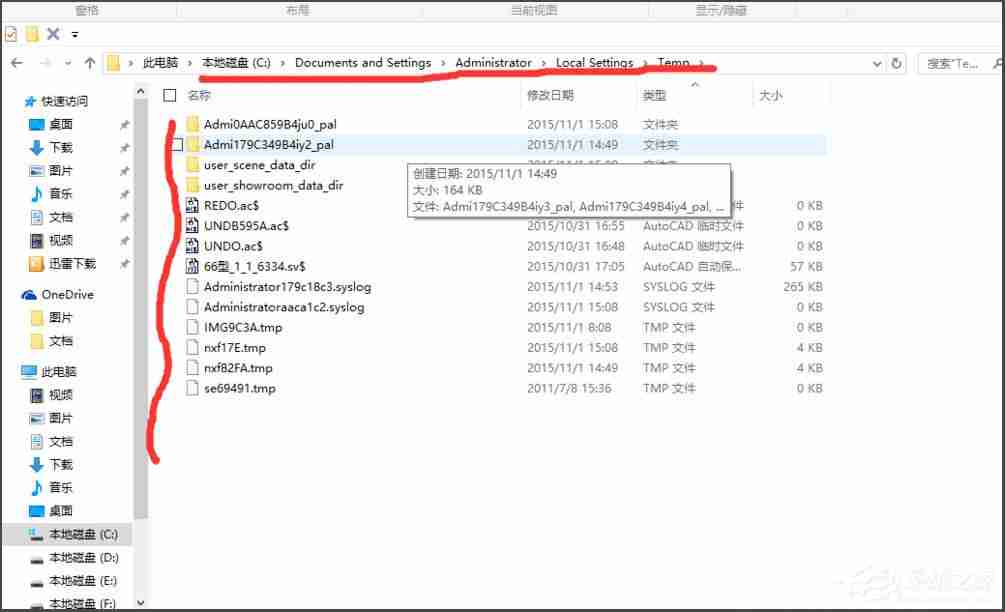This screenshot has width=1005, height=612.
Task: Click the up-to-parent-folder arrow
Action: pyautogui.click(x=91, y=62)
